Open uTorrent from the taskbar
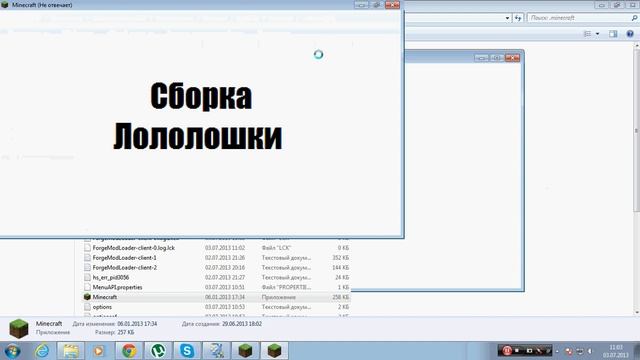 [158, 351]
